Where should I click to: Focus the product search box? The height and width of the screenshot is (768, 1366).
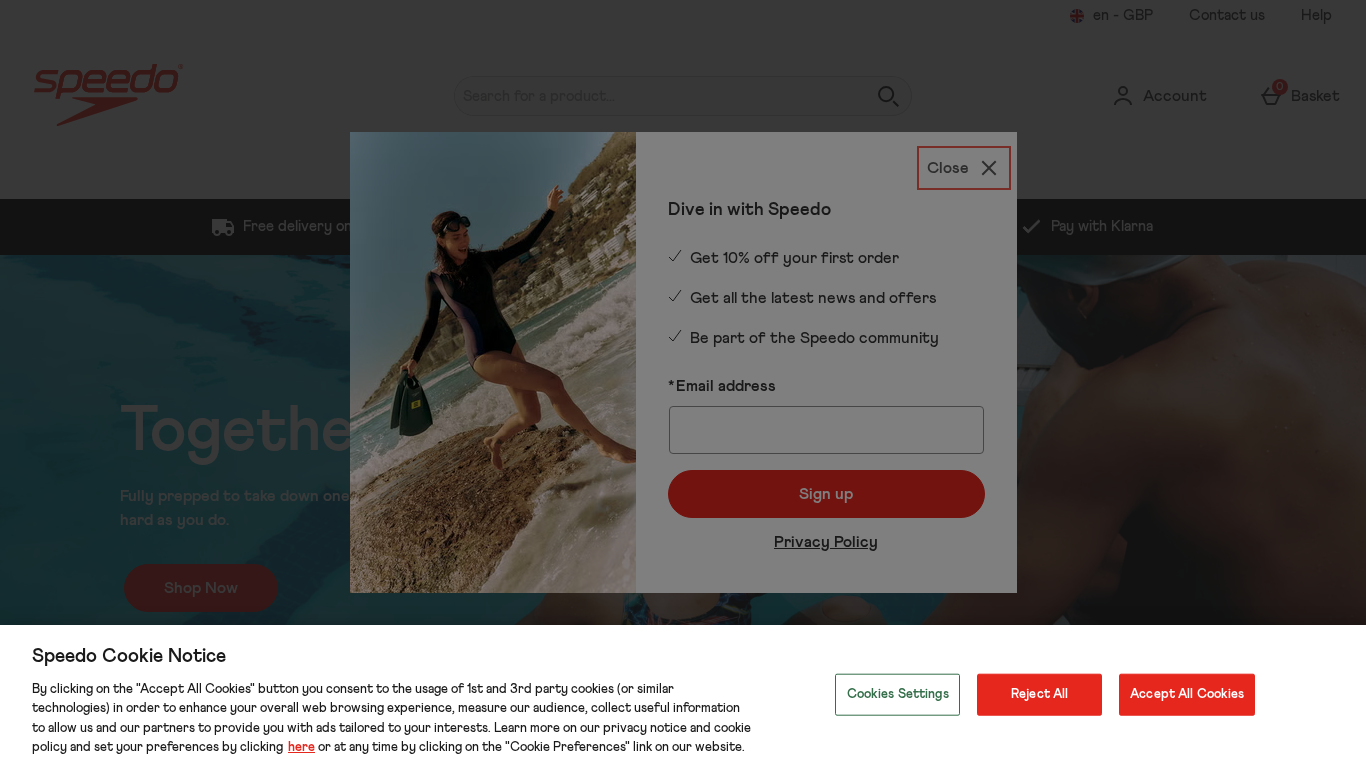point(665,96)
